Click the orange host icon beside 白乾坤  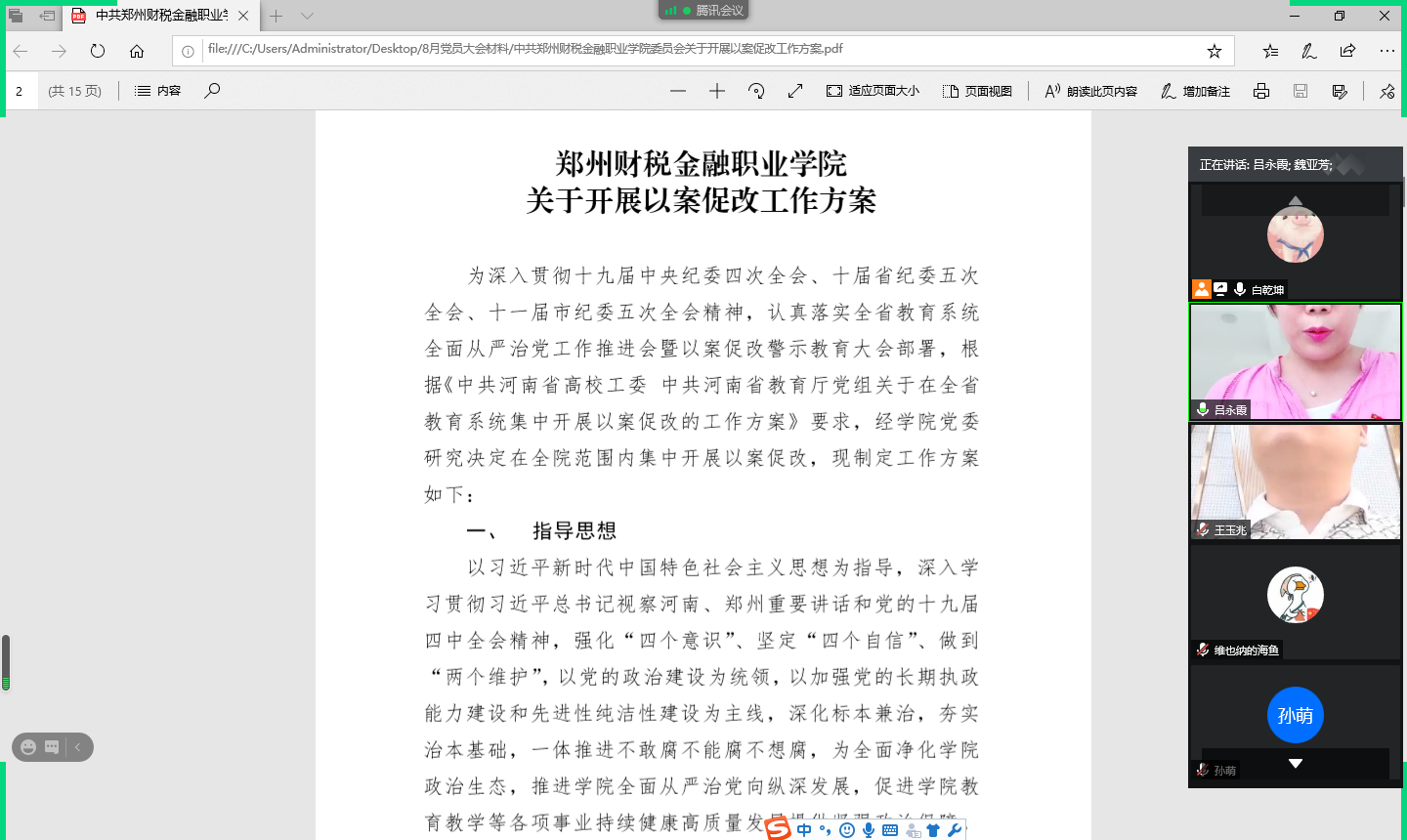coord(1202,289)
